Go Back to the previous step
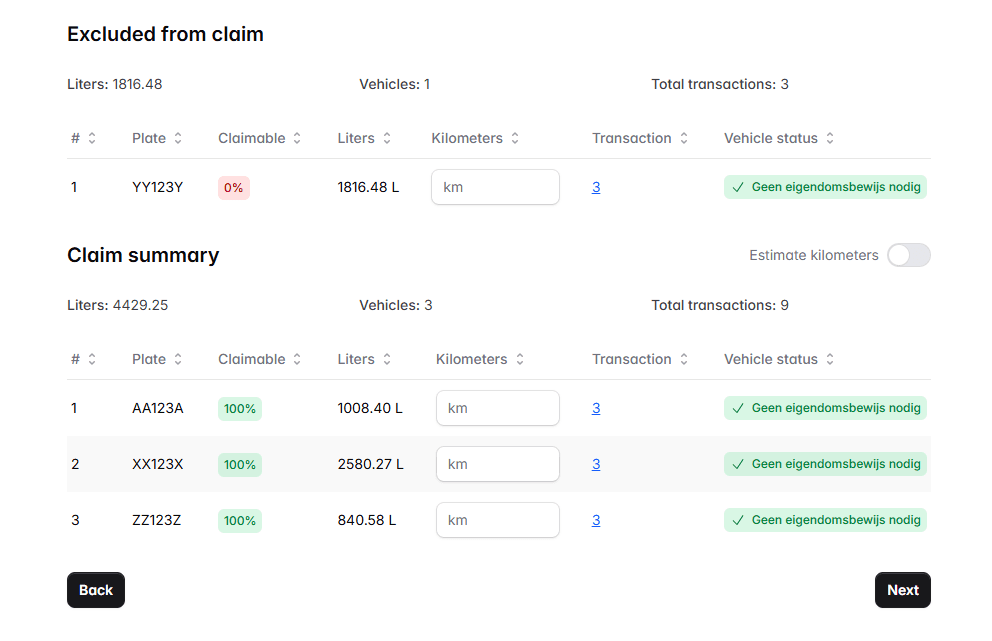The width and height of the screenshot is (992, 641). click(x=96, y=590)
